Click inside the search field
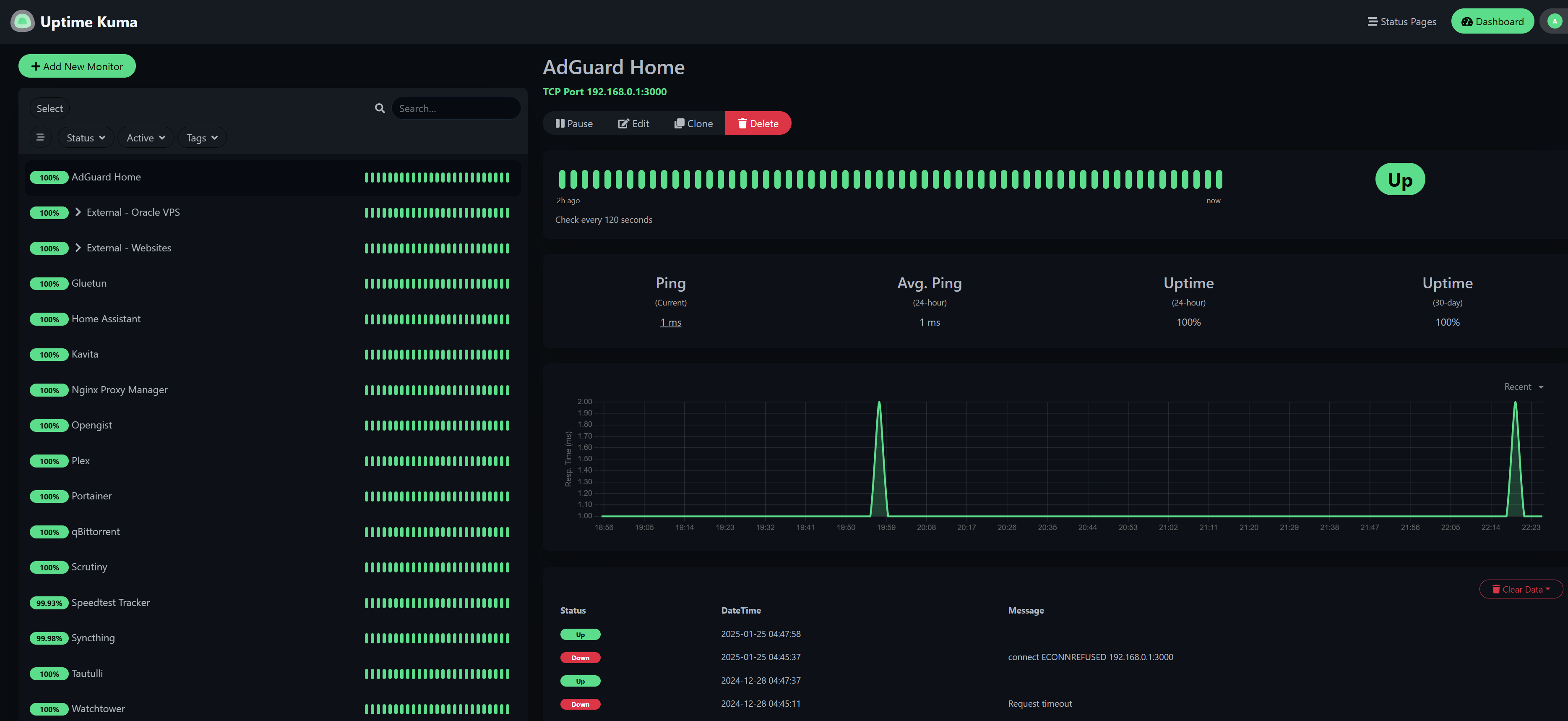 tap(456, 108)
